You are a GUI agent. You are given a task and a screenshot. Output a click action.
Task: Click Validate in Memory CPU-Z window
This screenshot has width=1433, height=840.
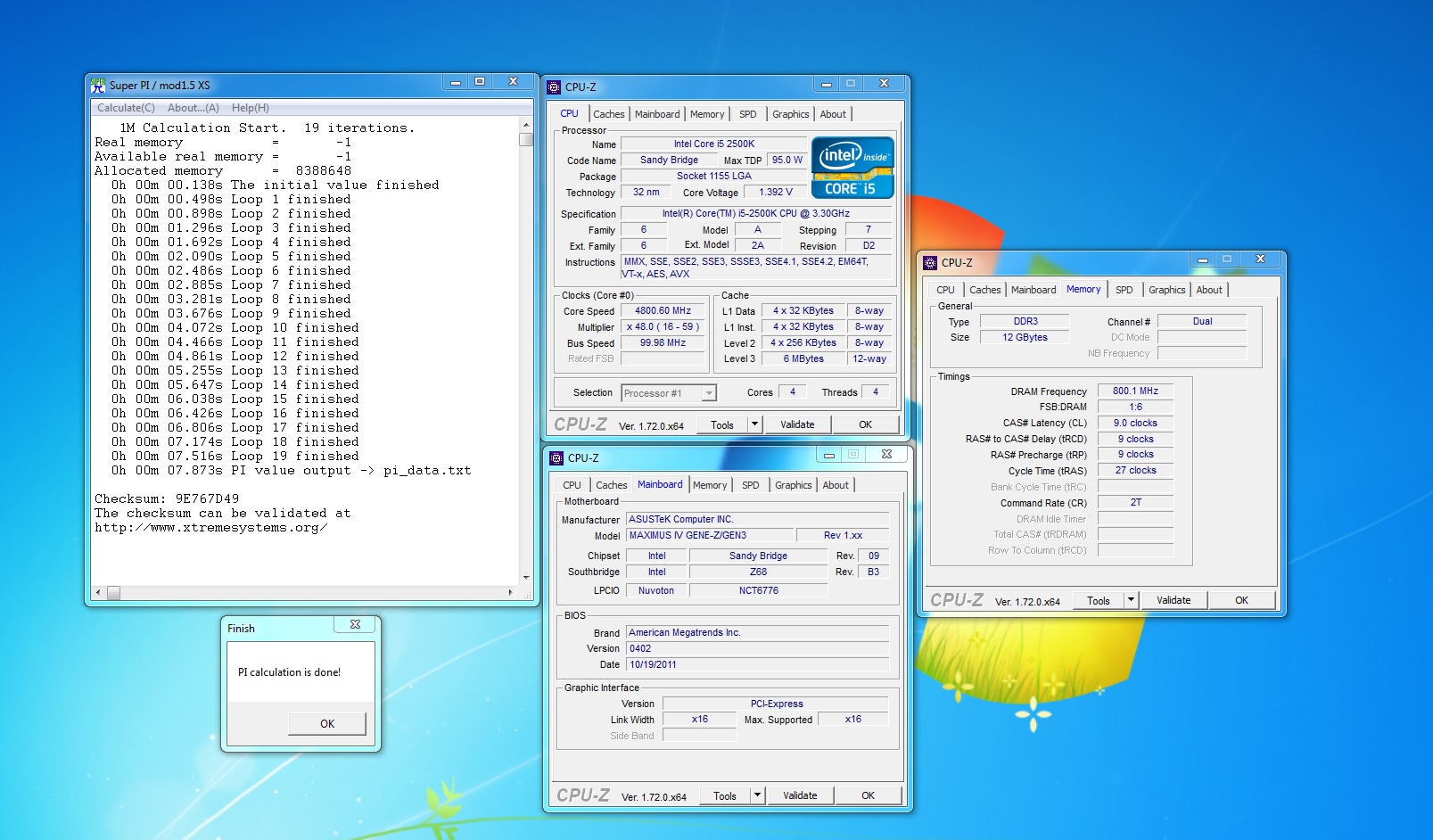coord(1174,600)
